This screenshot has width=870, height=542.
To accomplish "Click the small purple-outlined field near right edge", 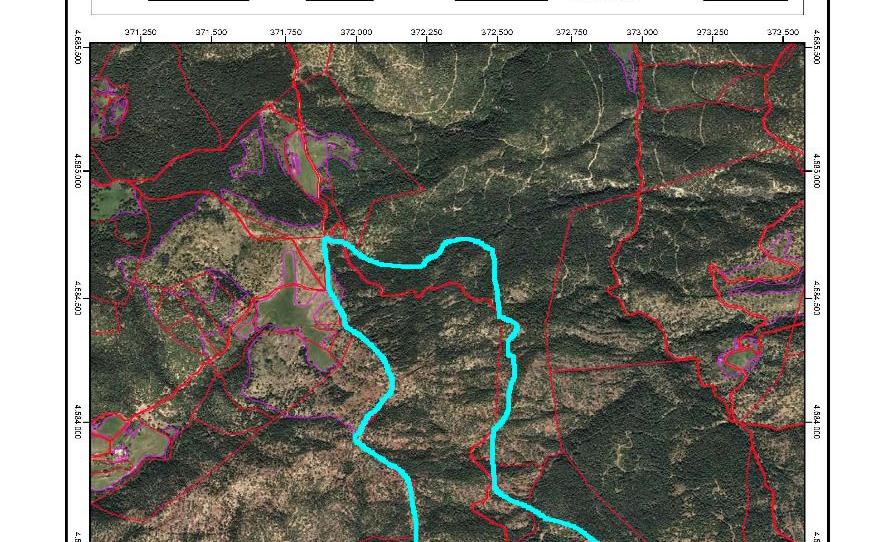I will [742, 354].
